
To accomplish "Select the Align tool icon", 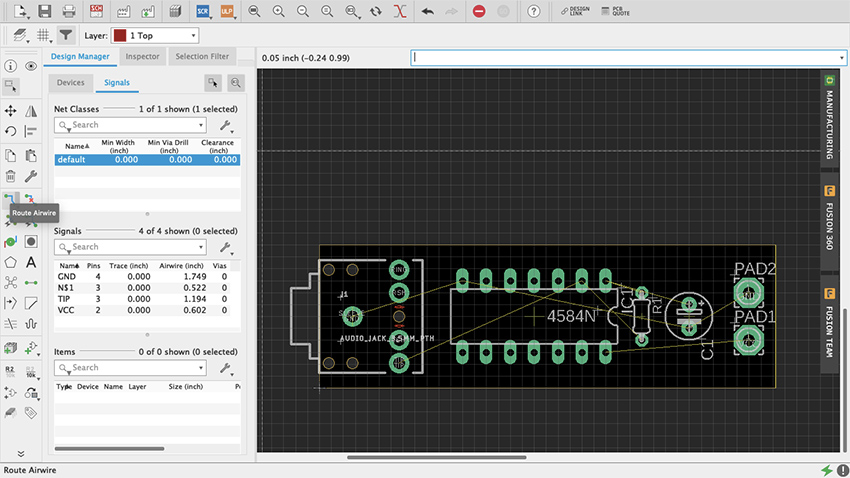I will pos(31,131).
